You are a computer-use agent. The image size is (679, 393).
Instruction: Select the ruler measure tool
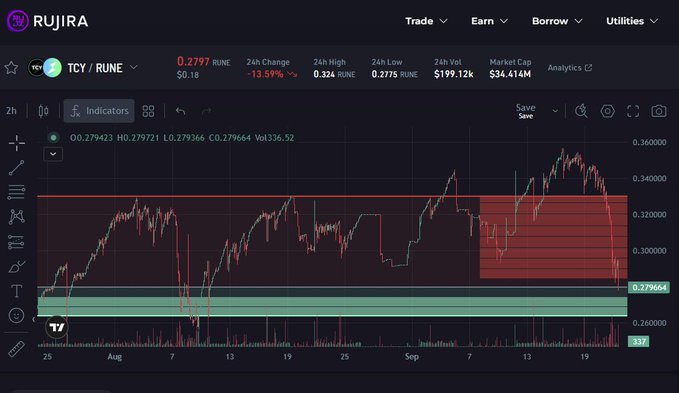coord(16,349)
